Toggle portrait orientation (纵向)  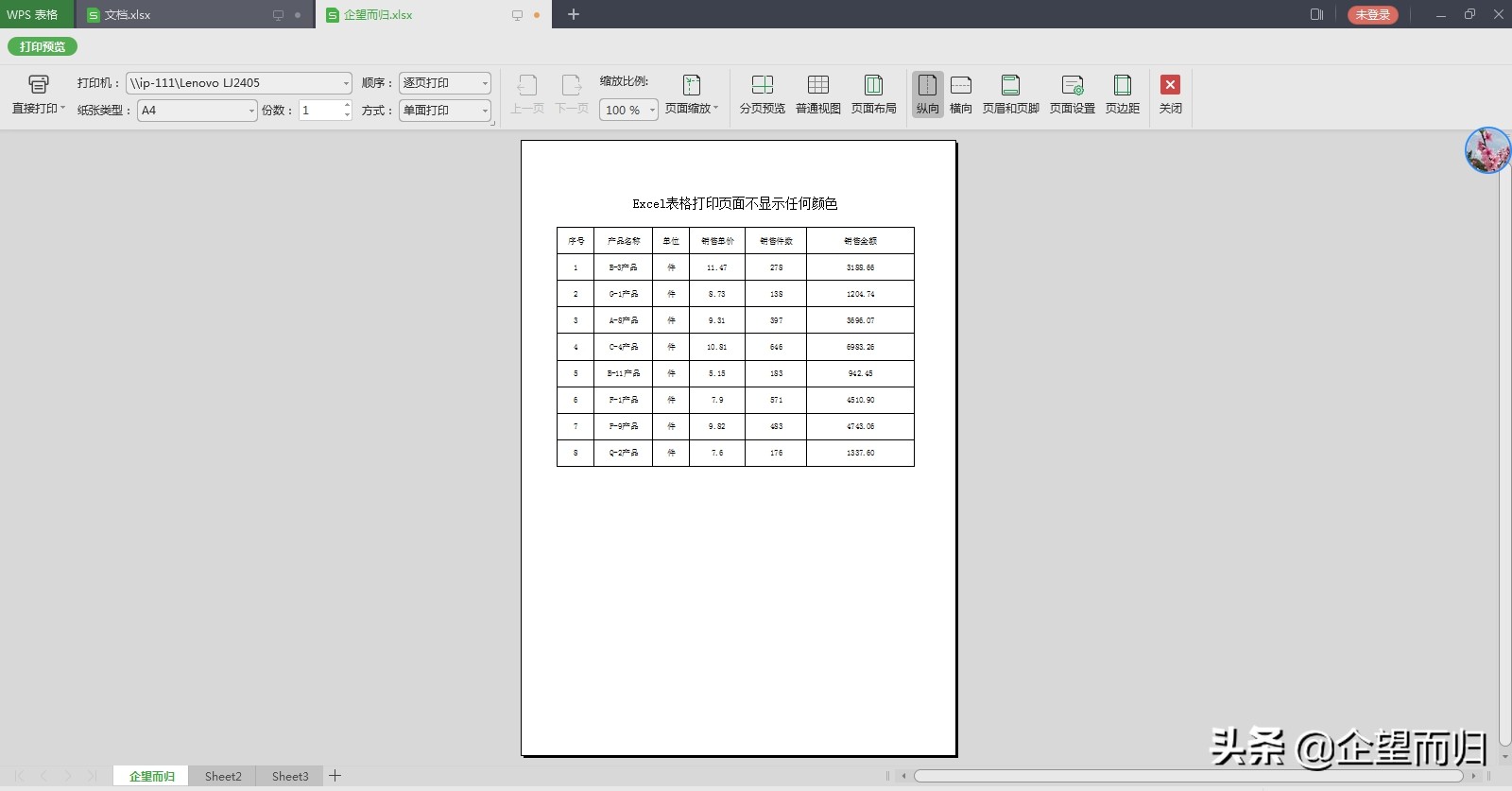928,95
